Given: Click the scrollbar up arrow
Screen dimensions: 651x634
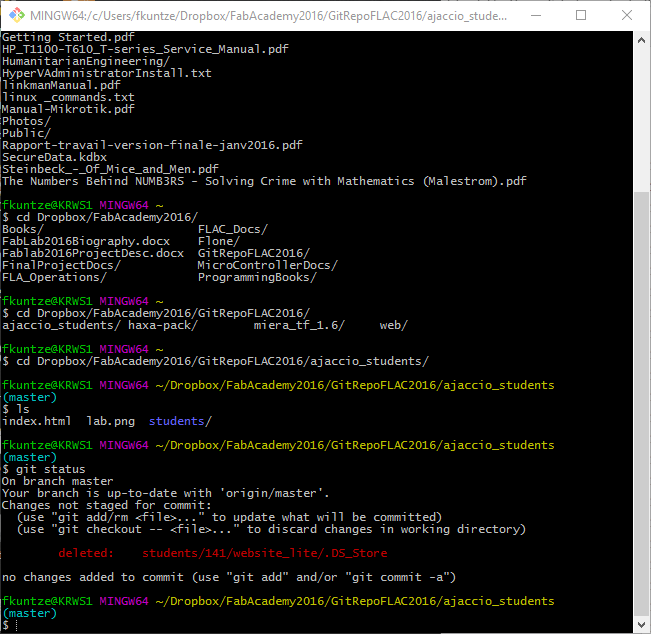Looking at the screenshot, I should (x=641, y=40).
